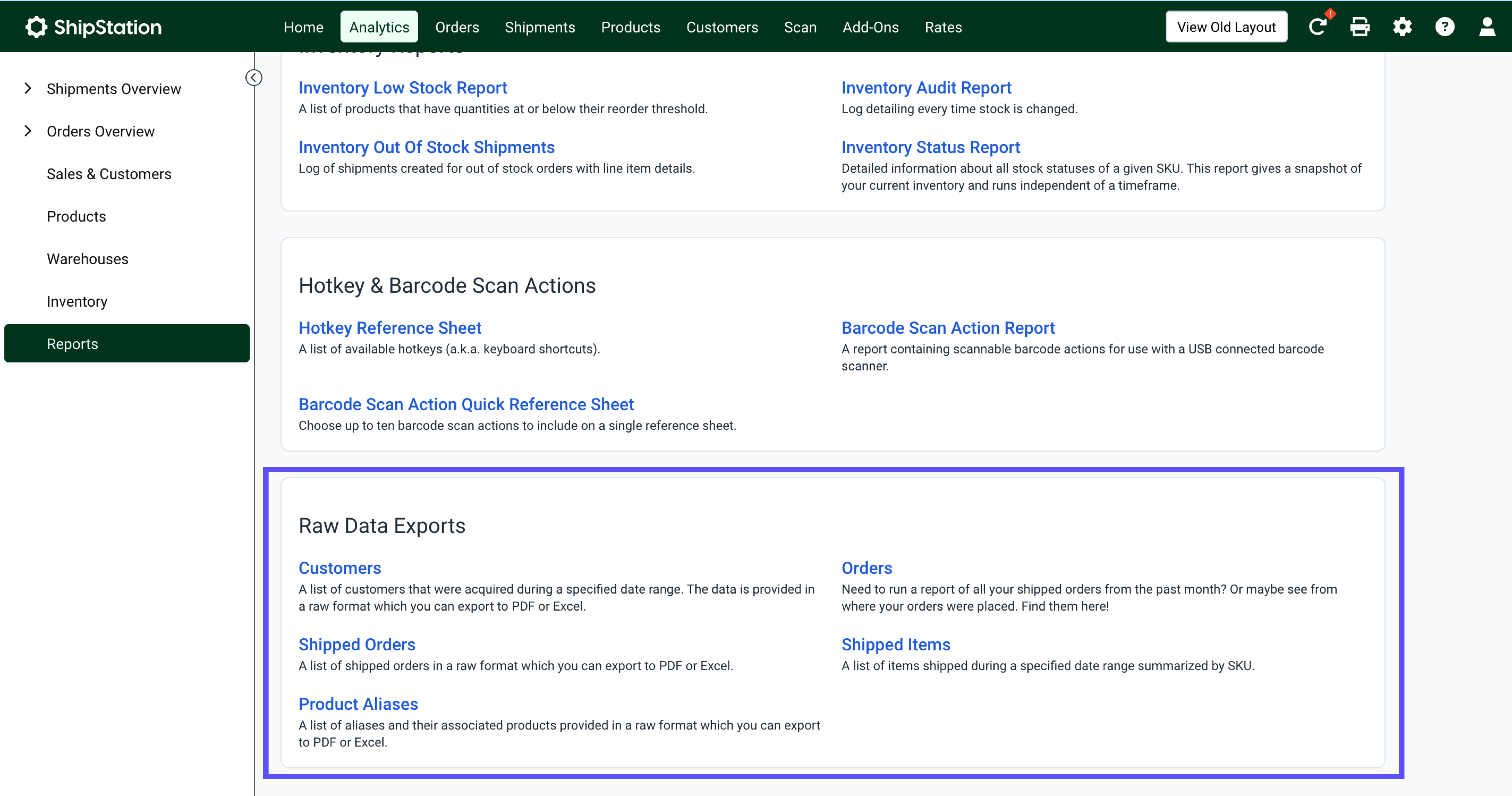The height and width of the screenshot is (796, 1512).
Task: Open the Barcode Scan Action Report
Action: pos(948,328)
